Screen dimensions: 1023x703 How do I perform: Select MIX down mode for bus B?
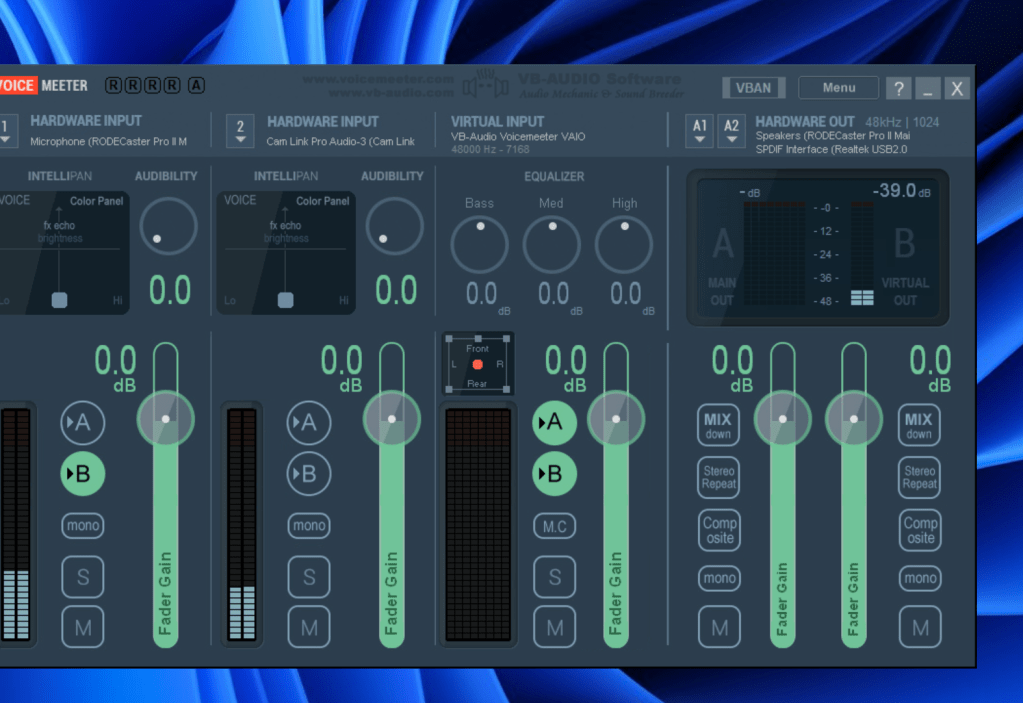pos(919,425)
